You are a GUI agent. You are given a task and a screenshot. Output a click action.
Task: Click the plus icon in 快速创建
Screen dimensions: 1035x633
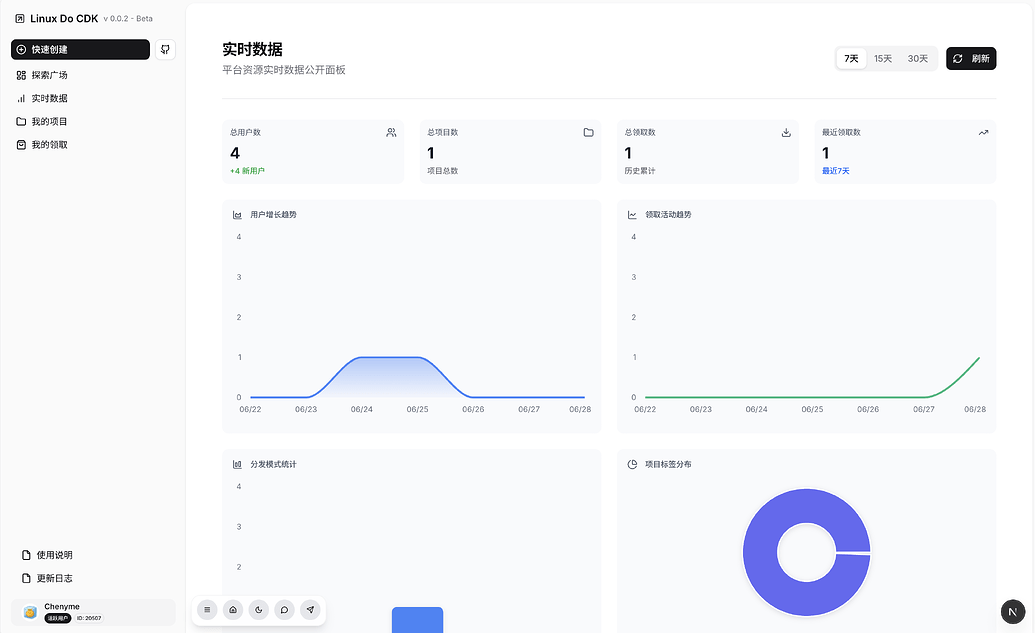21,50
